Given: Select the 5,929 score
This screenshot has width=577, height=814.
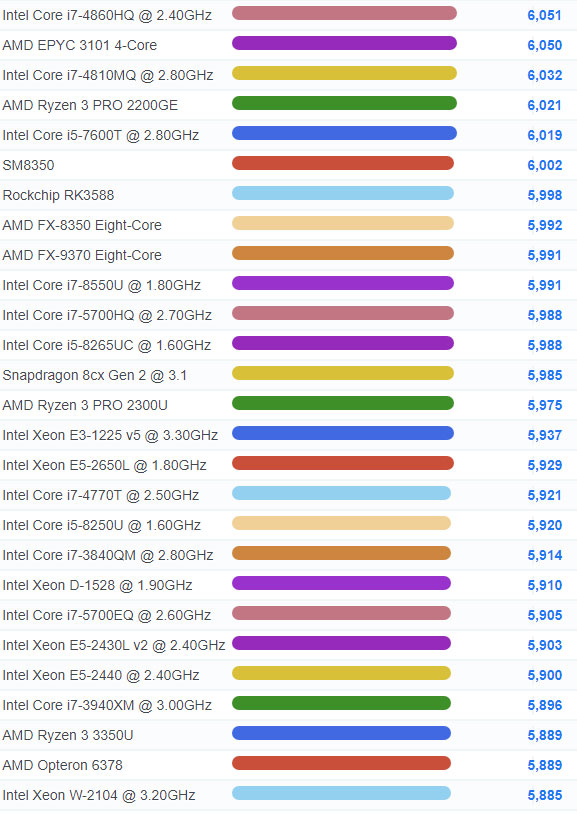Looking at the screenshot, I should (x=545, y=465).
